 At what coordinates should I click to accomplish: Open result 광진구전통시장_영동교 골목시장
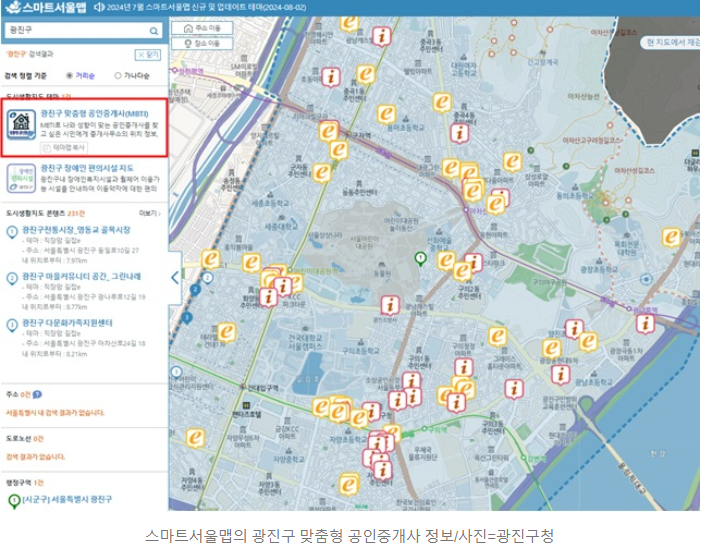point(76,230)
